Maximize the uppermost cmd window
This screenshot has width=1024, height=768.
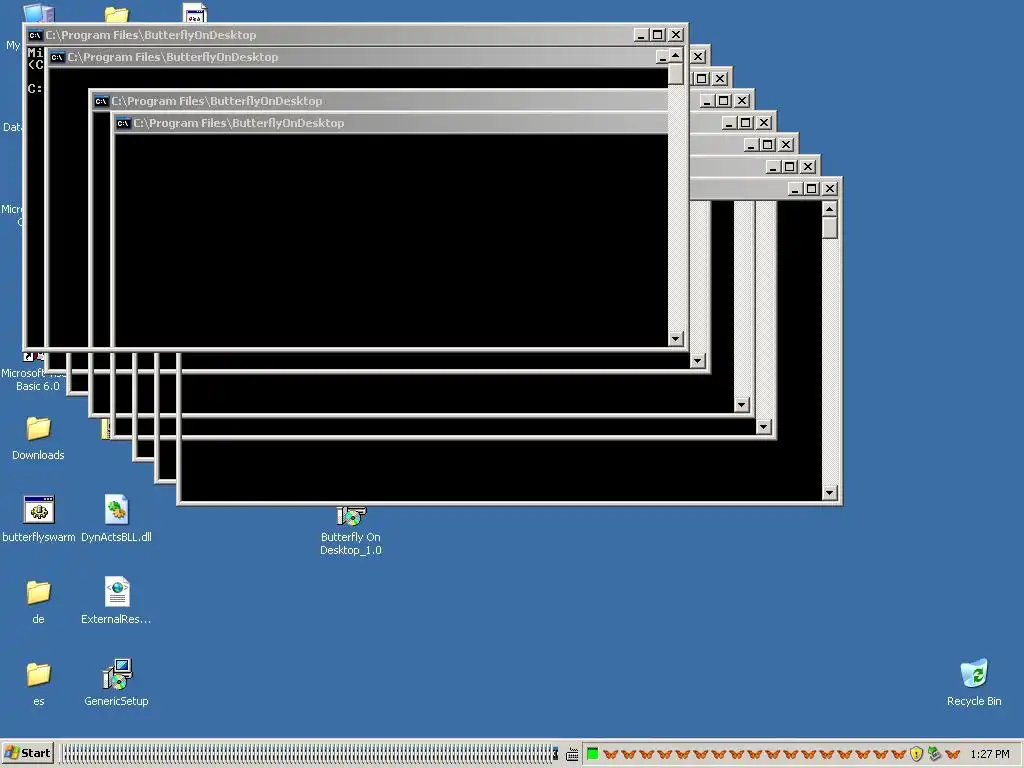[x=658, y=35]
